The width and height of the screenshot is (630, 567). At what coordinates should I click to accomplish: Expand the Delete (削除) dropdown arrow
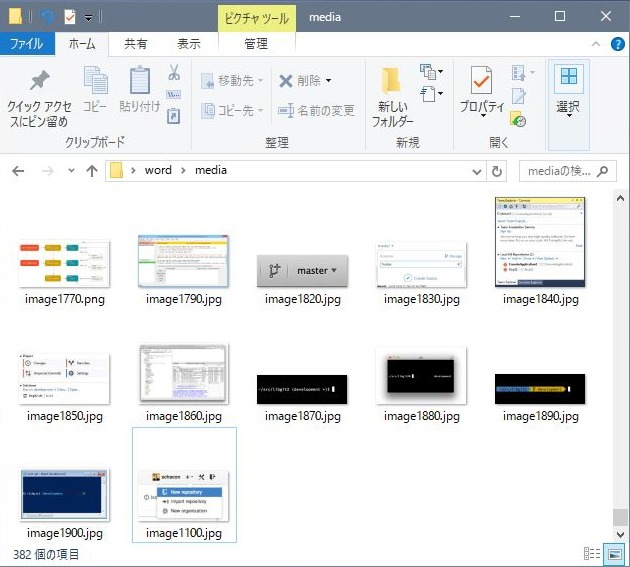point(328,81)
